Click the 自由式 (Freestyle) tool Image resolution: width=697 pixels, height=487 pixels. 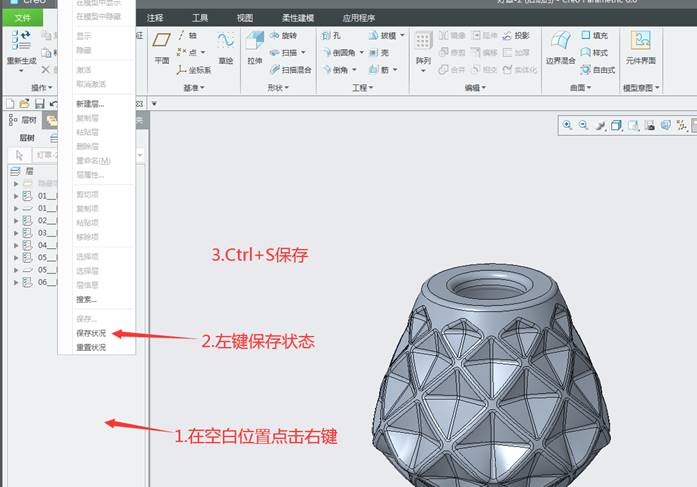tap(598, 70)
